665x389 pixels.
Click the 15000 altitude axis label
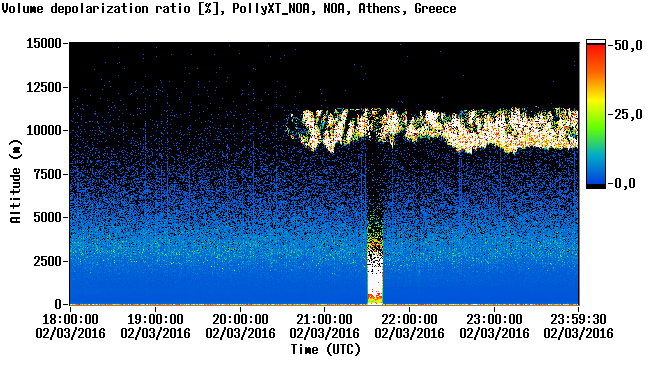click(x=44, y=43)
